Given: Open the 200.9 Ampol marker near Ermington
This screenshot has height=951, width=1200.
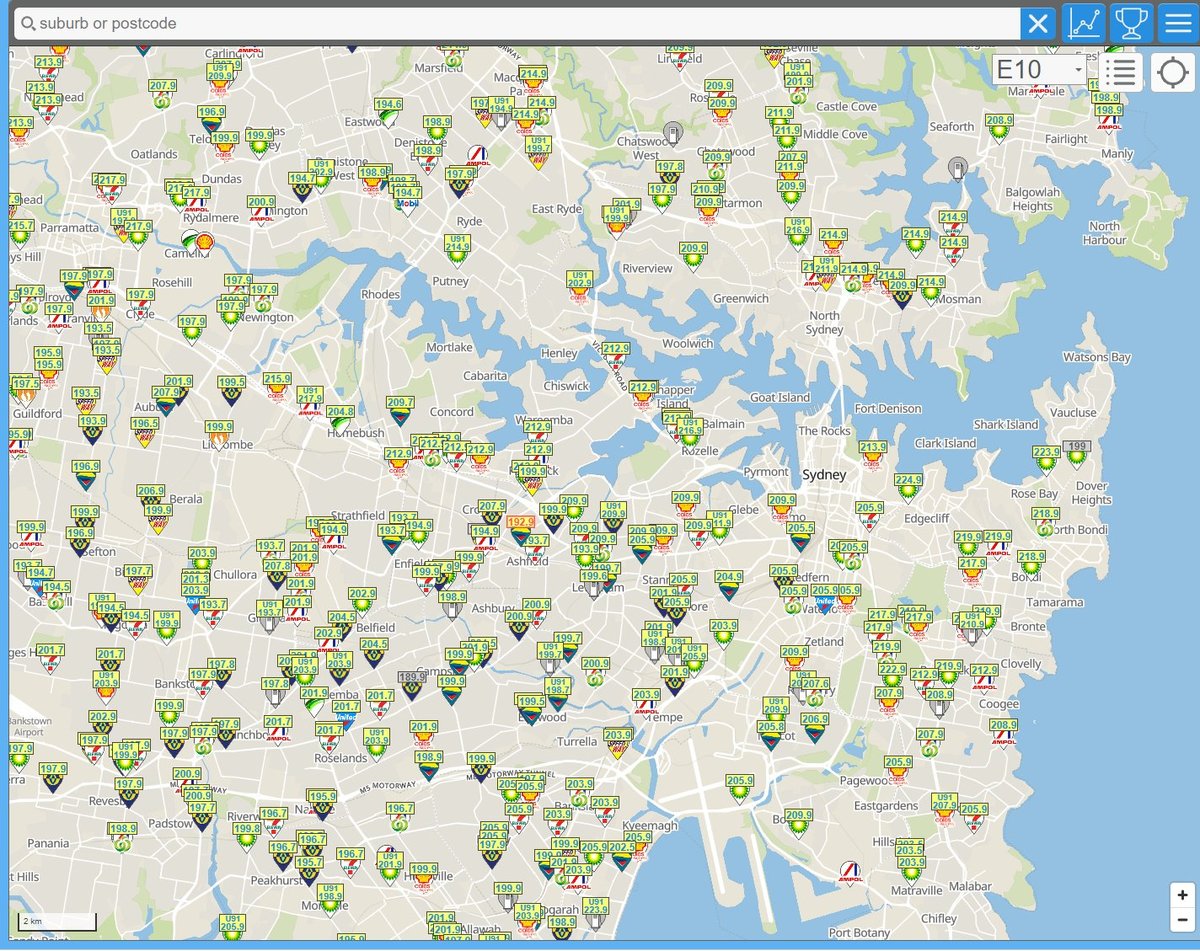Looking at the screenshot, I should (261, 209).
